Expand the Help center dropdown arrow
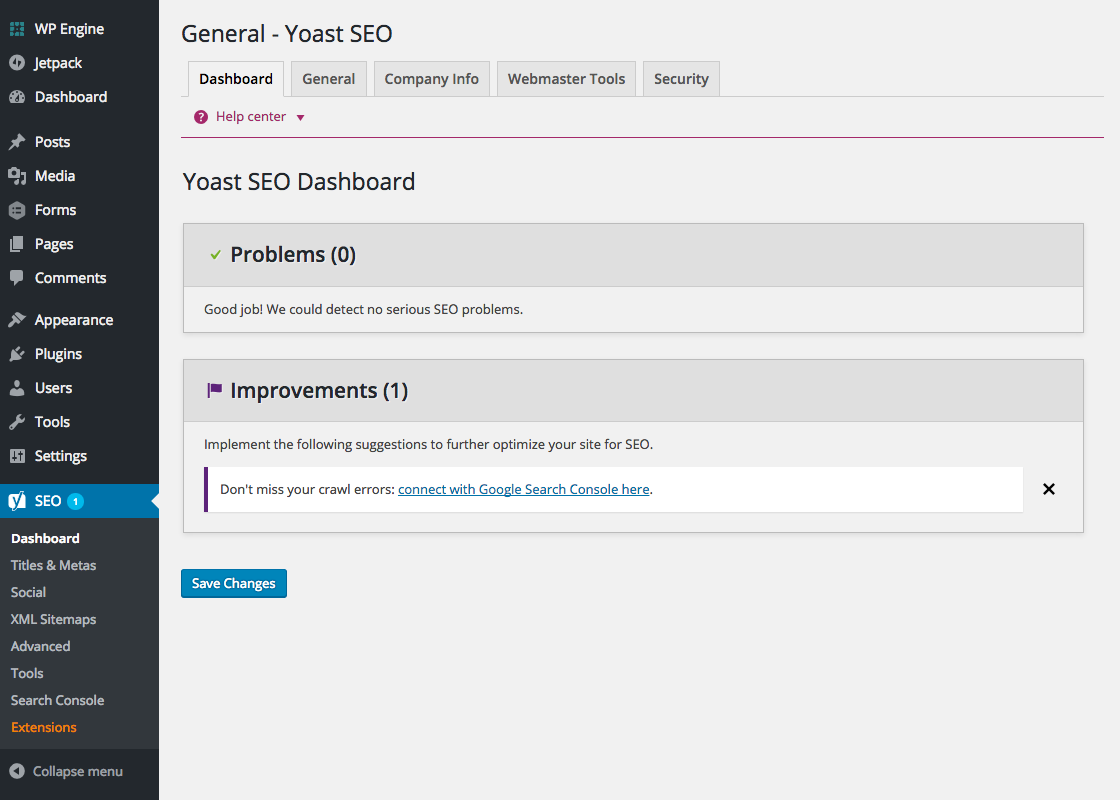This screenshot has width=1120, height=800. pyautogui.click(x=301, y=118)
